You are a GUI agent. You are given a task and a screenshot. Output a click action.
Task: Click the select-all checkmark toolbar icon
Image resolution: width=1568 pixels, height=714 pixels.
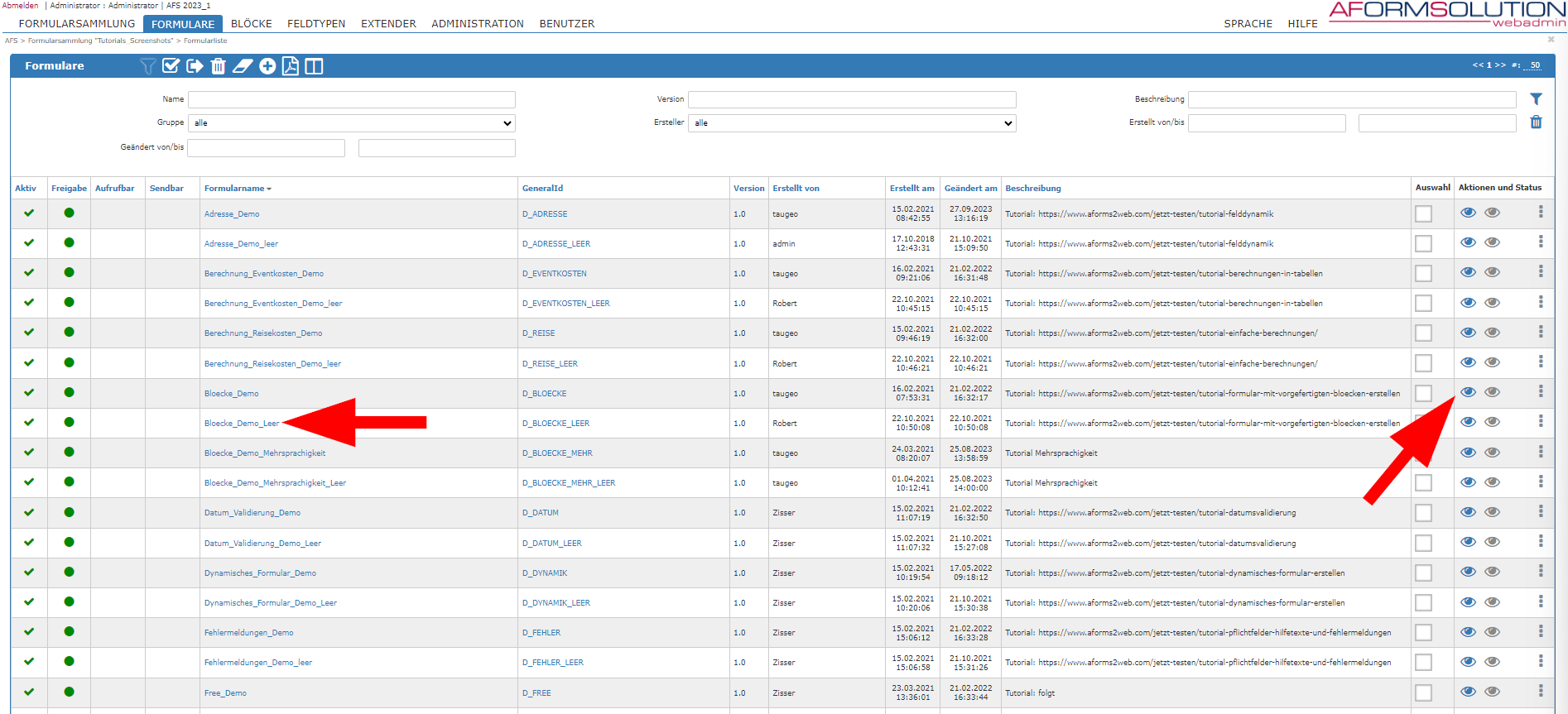coord(171,66)
